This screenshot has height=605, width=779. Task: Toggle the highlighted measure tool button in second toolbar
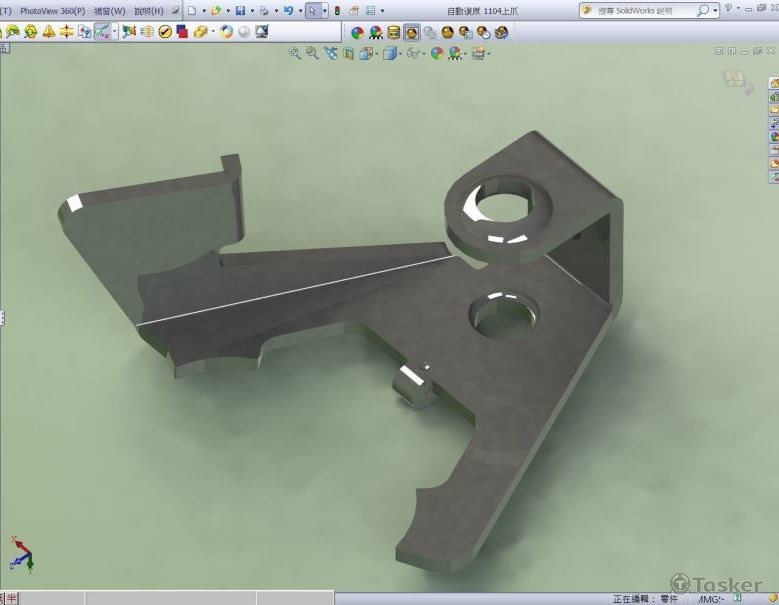pyautogui.click(x=103, y=31)
